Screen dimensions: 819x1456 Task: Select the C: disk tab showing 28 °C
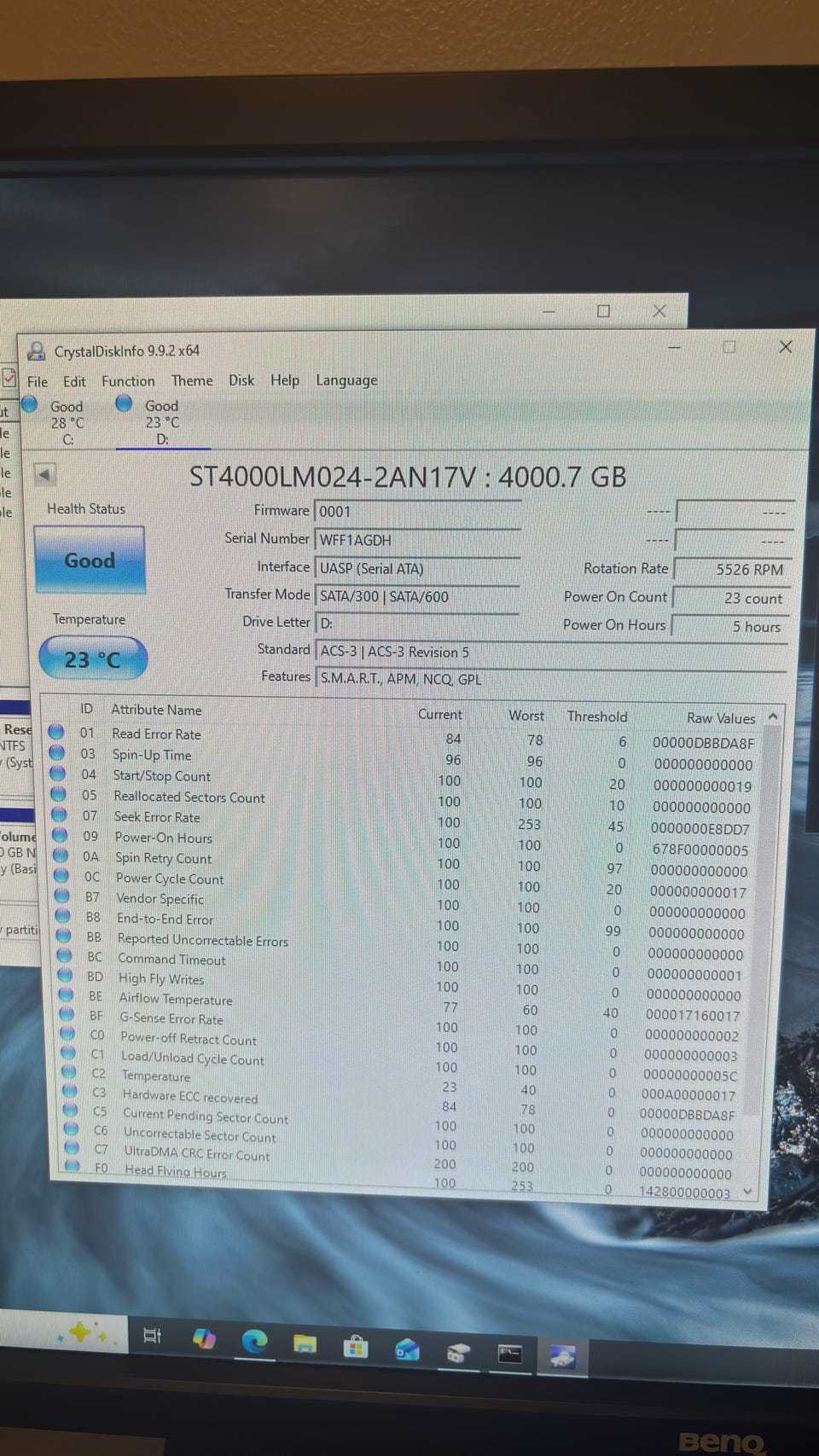pyautogui.click(x=67, y=422)
